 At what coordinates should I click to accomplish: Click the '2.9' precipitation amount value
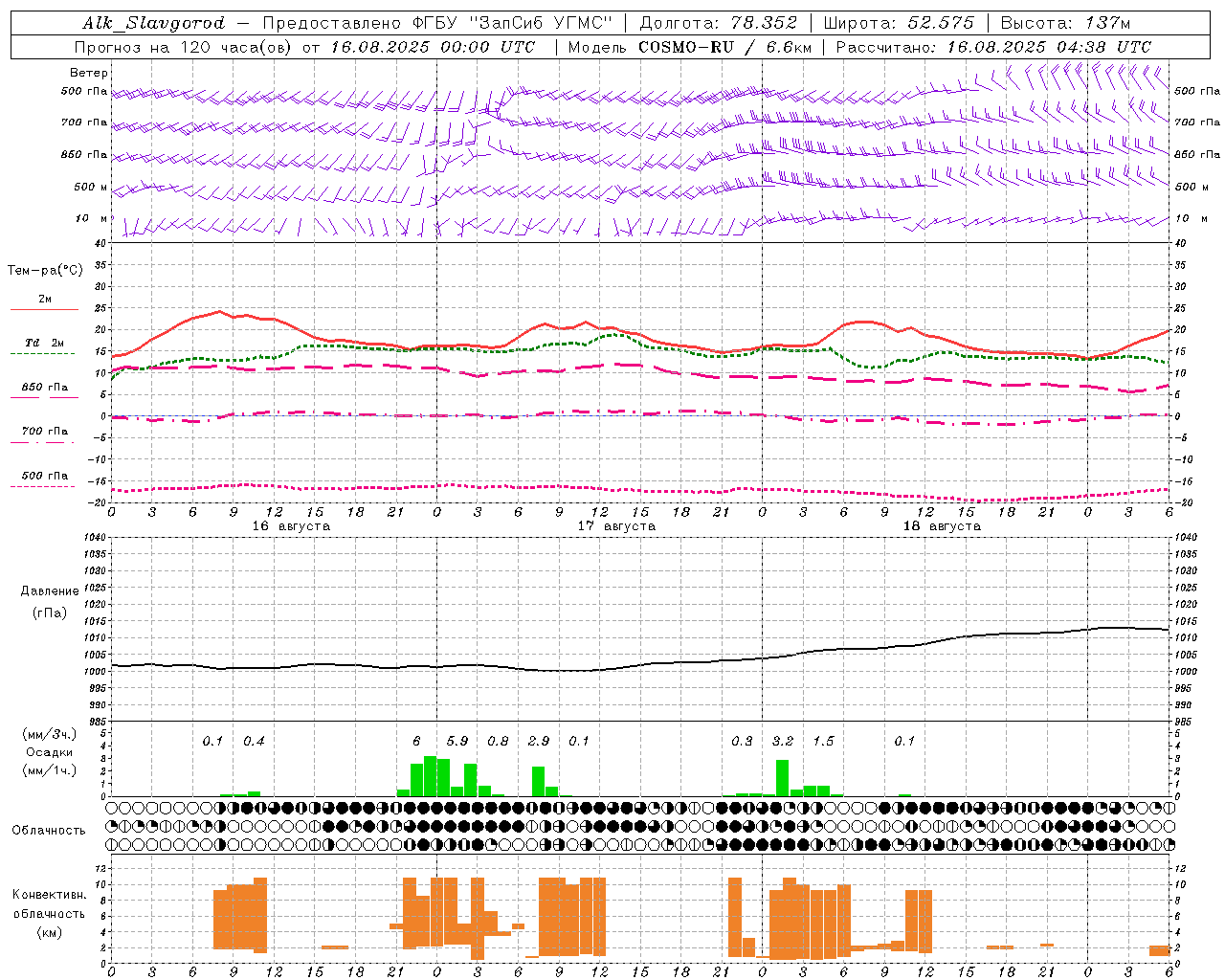pyautogui.click(x=539, y=741)
